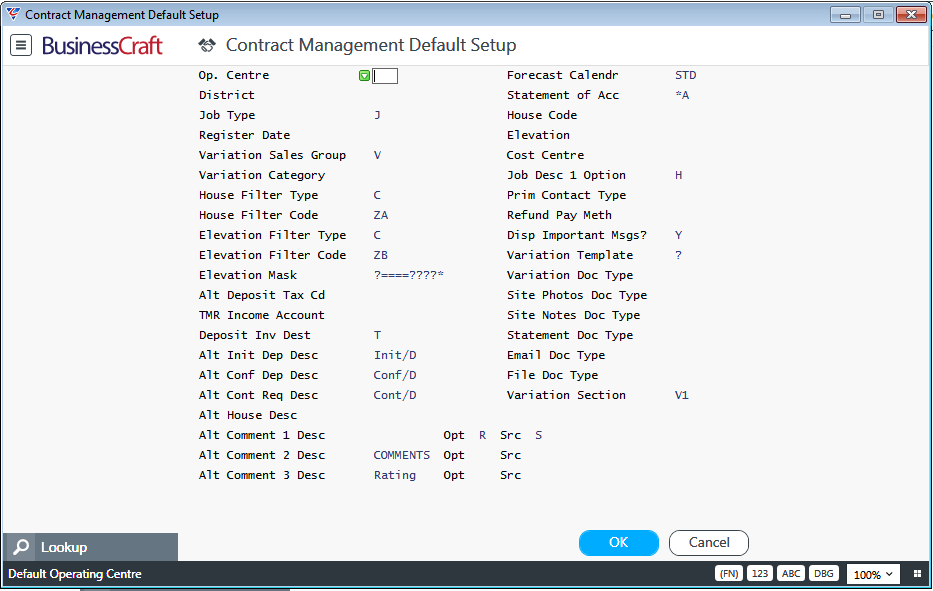Image resolution: width=933 pixels, height=591 pixels.
Task: Click the app icon in the title bar
Action: pyautogui.click(x=13, y=14)
